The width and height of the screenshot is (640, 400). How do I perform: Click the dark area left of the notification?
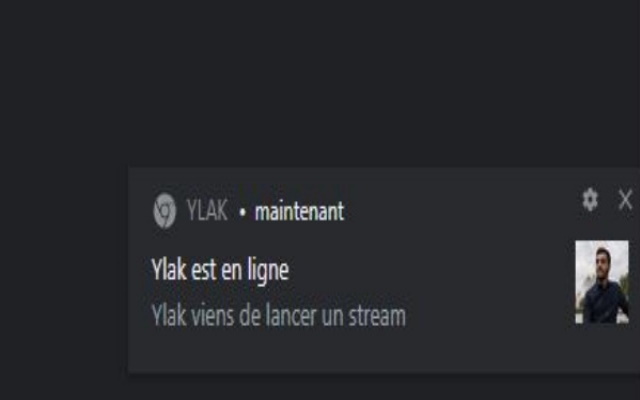click(x=63, y=269)
